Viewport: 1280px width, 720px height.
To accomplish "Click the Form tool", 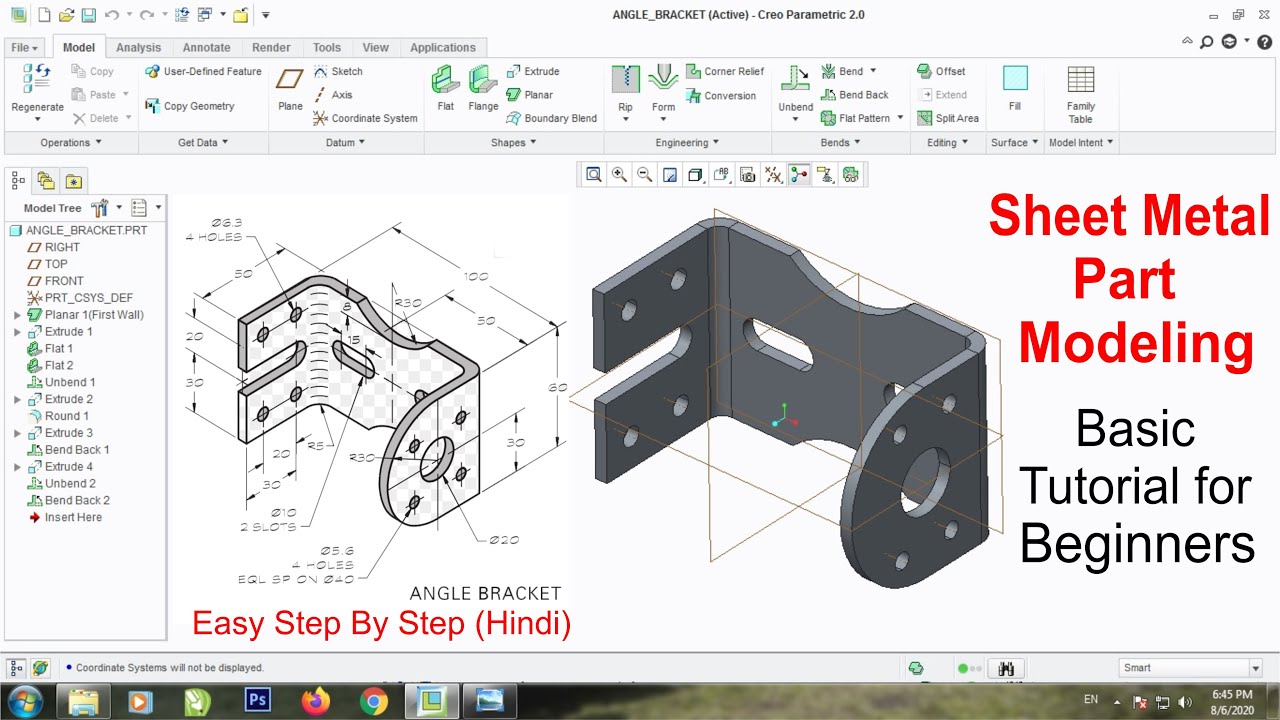I will click(663, 93).
